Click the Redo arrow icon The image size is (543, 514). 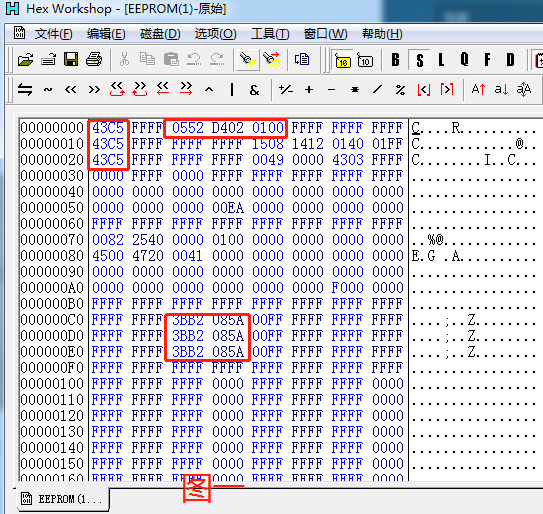click(x=217, y=60)
